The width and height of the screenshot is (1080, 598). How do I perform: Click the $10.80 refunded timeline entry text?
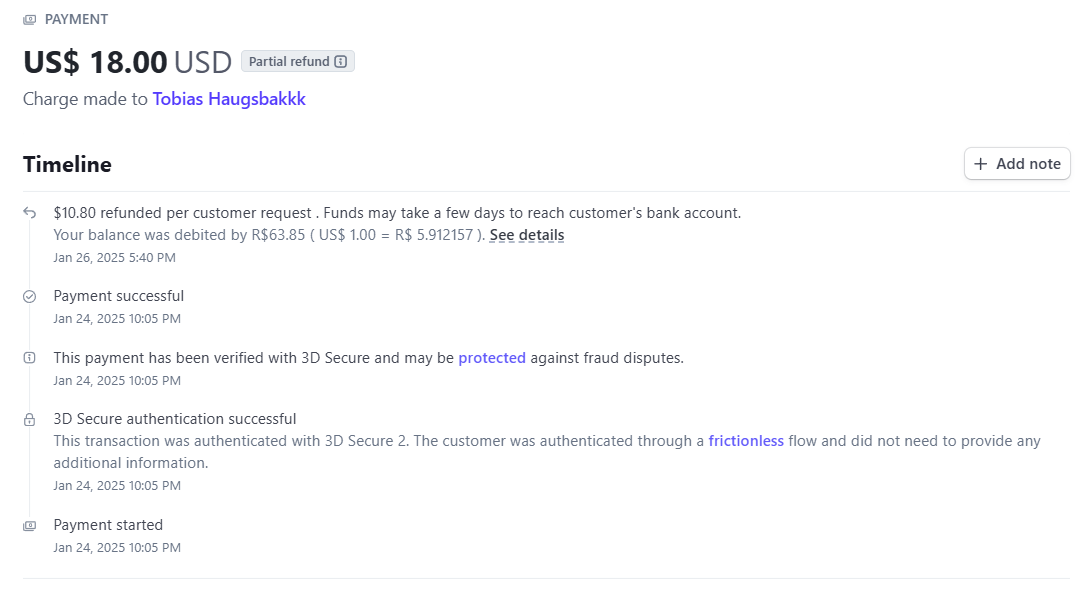click(397, 213)
